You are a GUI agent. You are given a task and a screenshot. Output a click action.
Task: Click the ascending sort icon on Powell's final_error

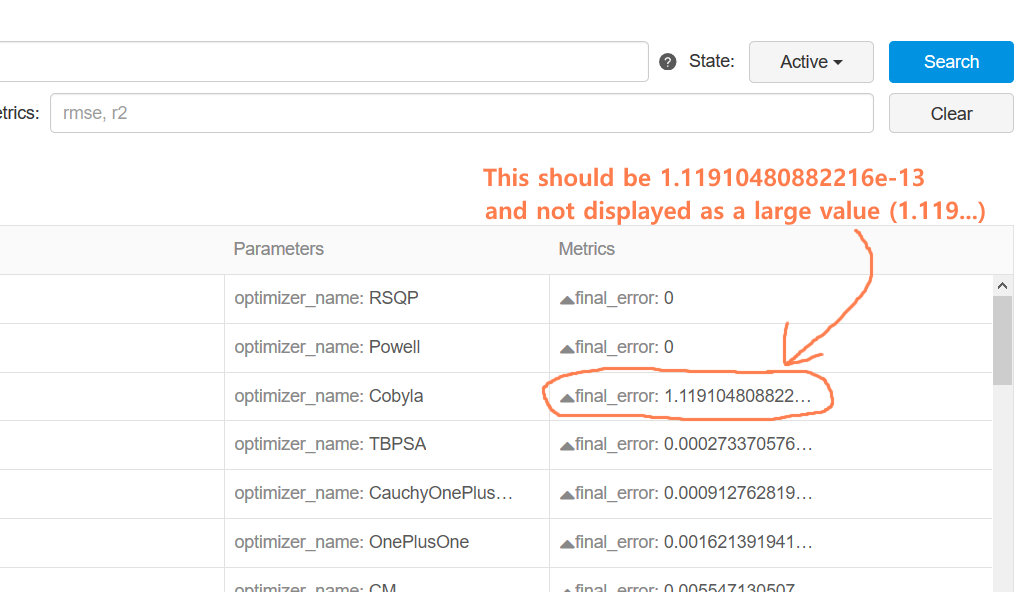(565, 346)
